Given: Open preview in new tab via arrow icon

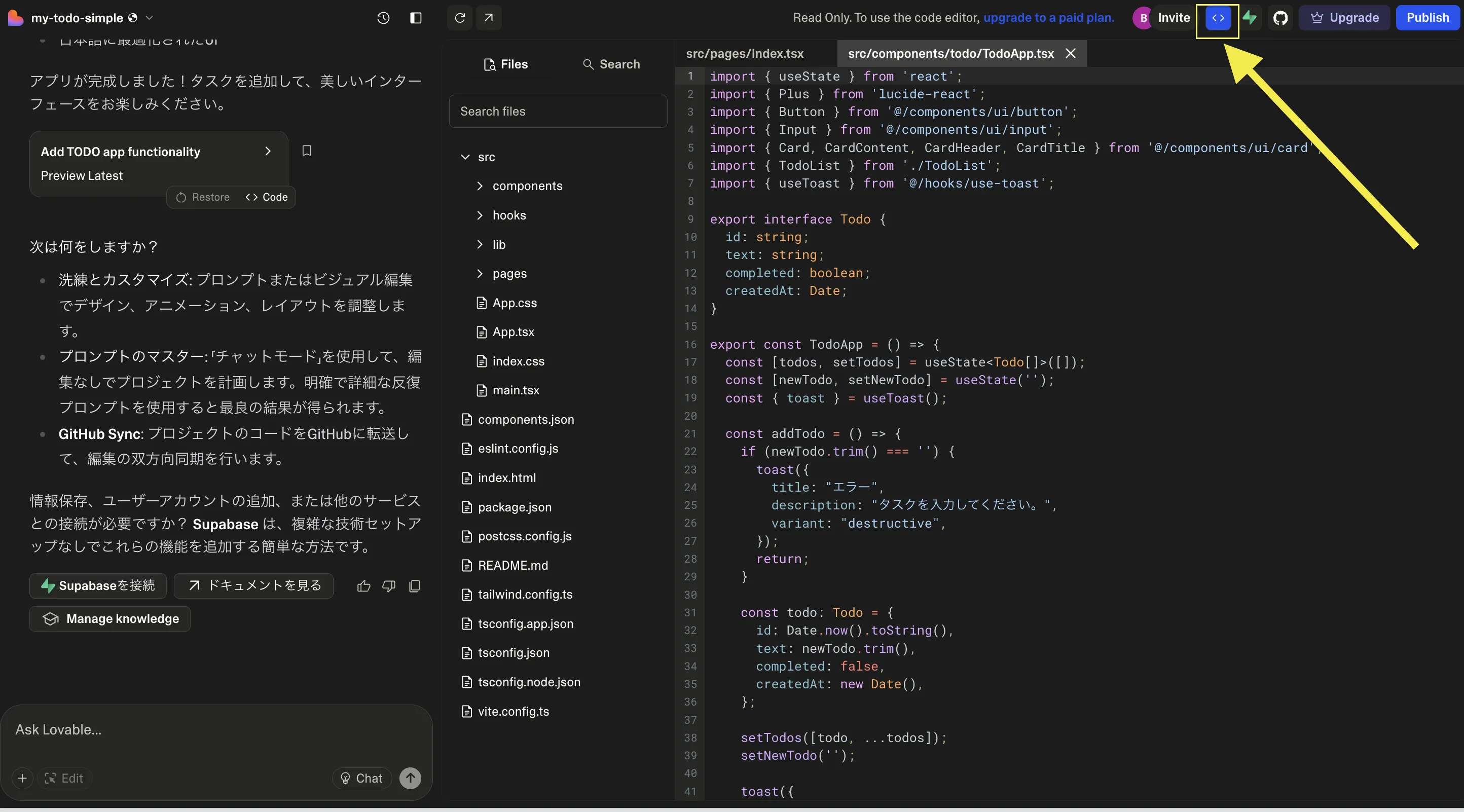Looking at the screenshot, I should 488,18.
